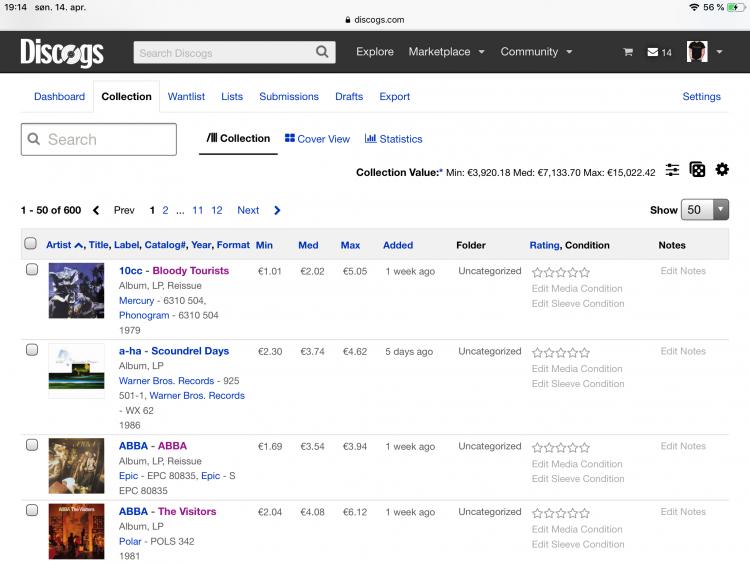Open the shopping cart icon
This screenshot has width=750, height=563.
628,52
